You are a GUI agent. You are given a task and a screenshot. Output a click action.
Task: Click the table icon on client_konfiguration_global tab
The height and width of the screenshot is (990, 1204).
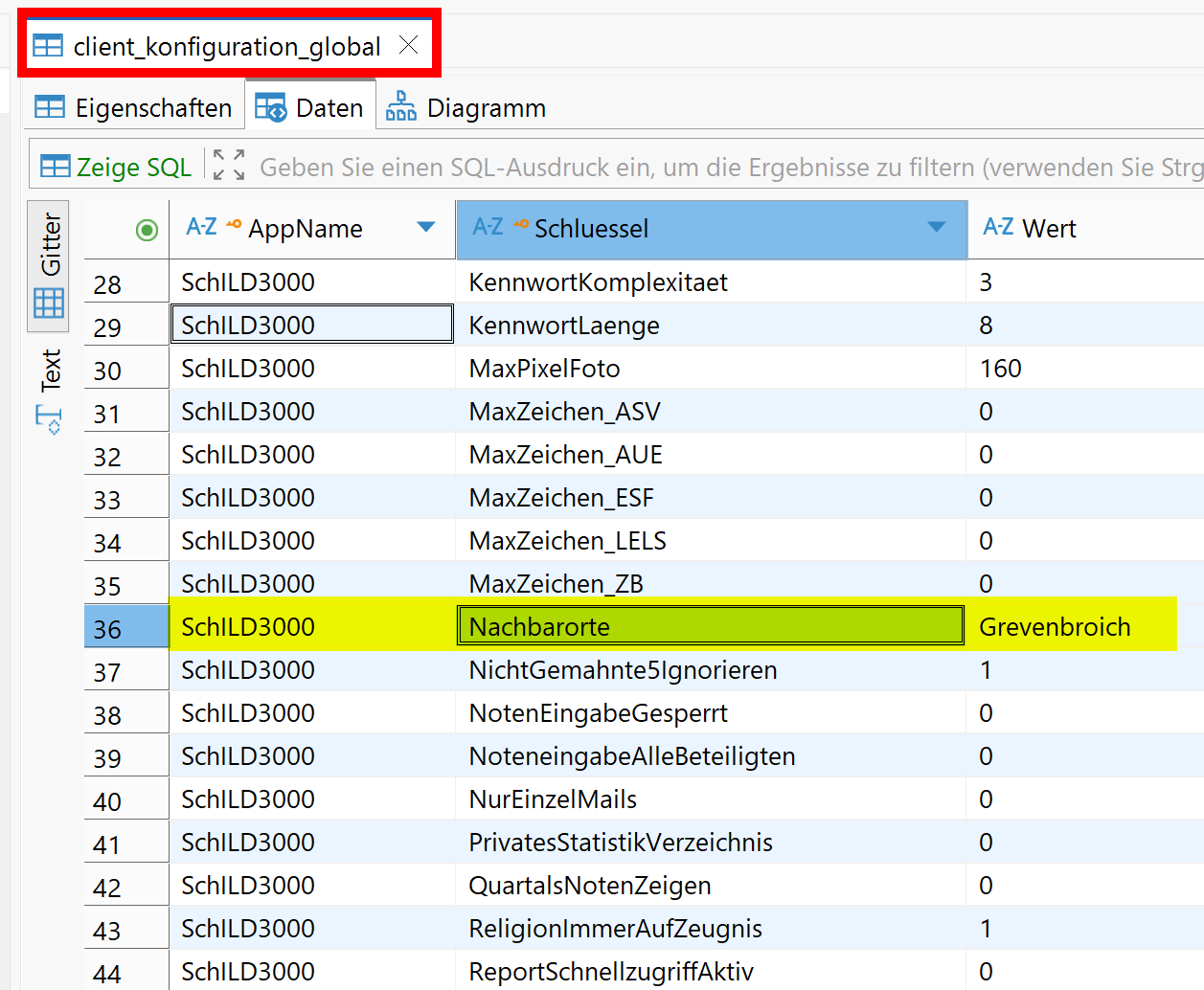pos(47,44)
